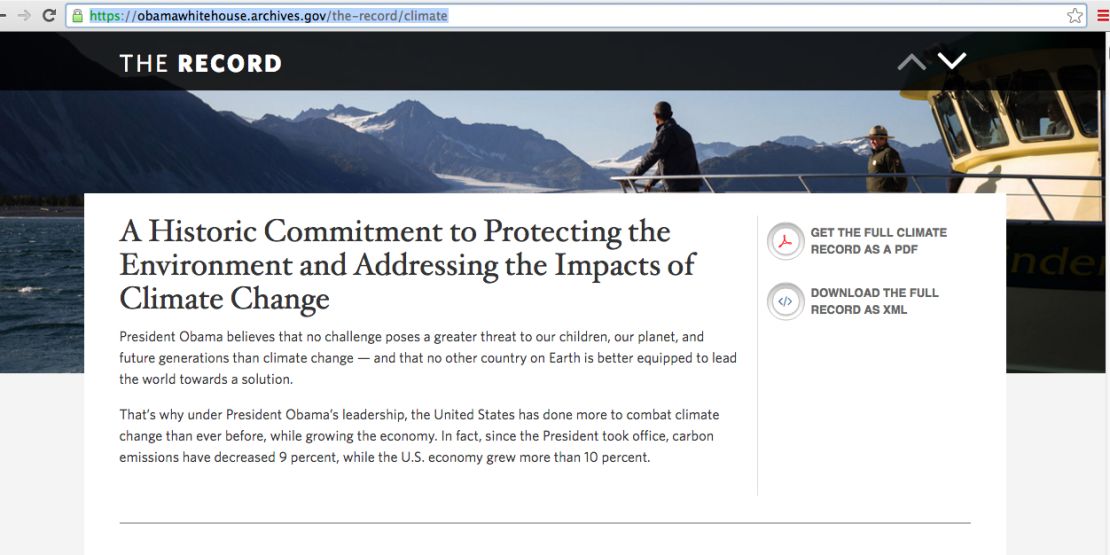
Task: Click the vertical scrollbar at right edge
Action: [x=1106, y=294]
